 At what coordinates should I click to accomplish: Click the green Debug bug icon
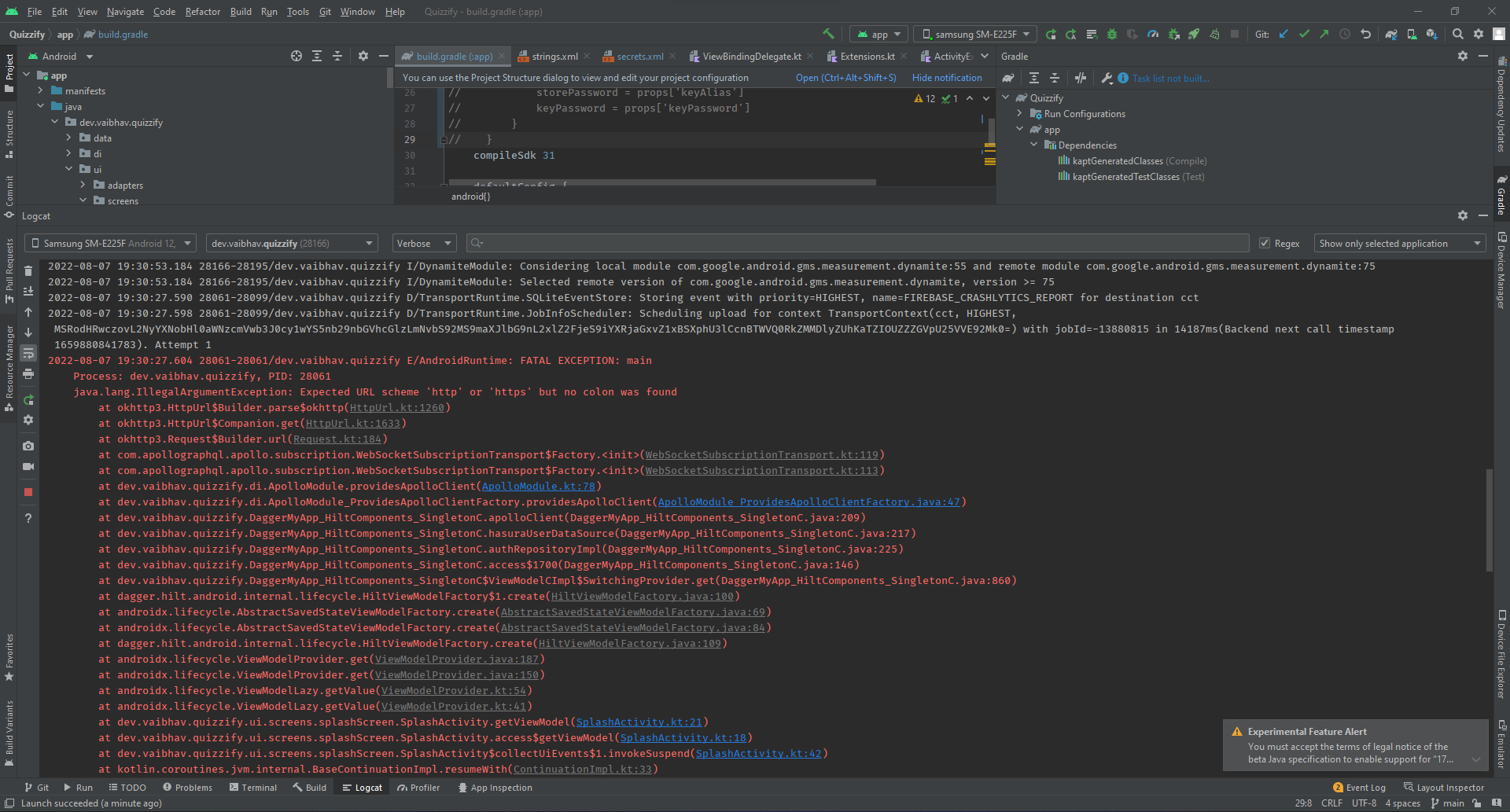[1112, 34]
